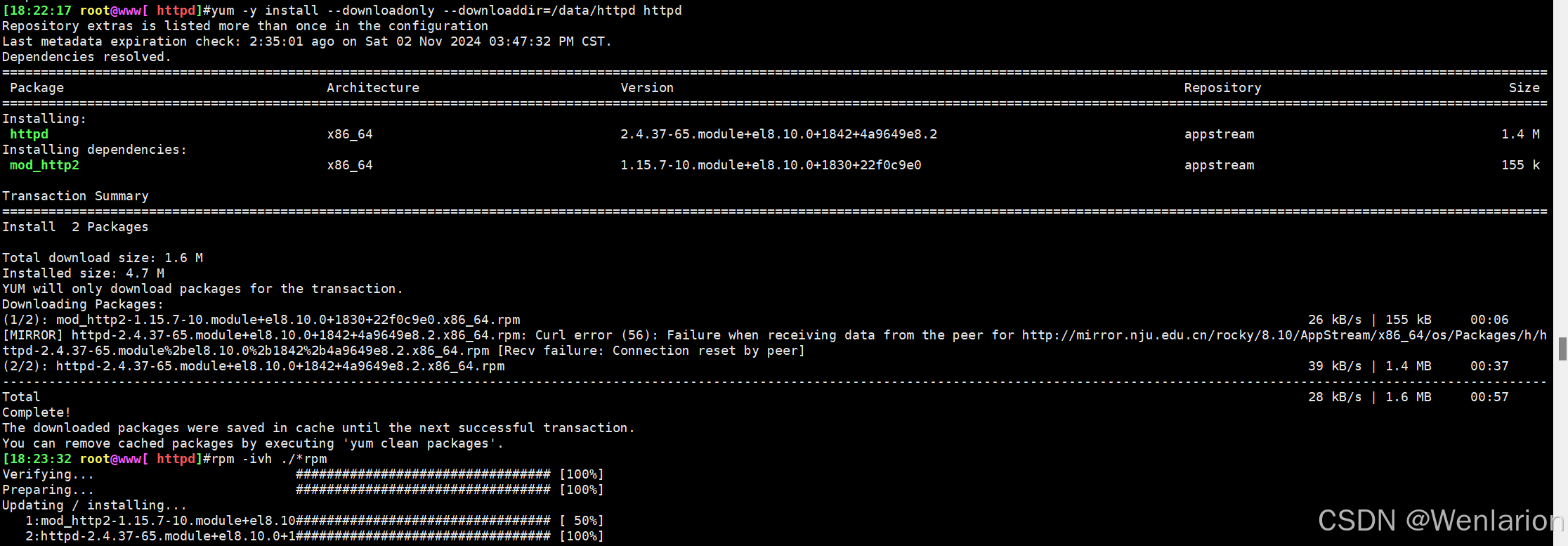This screenshot has width=1568, height=546.
Task: Click the CSDN @Wenlarion watermark
Action: pos(1441,521)
